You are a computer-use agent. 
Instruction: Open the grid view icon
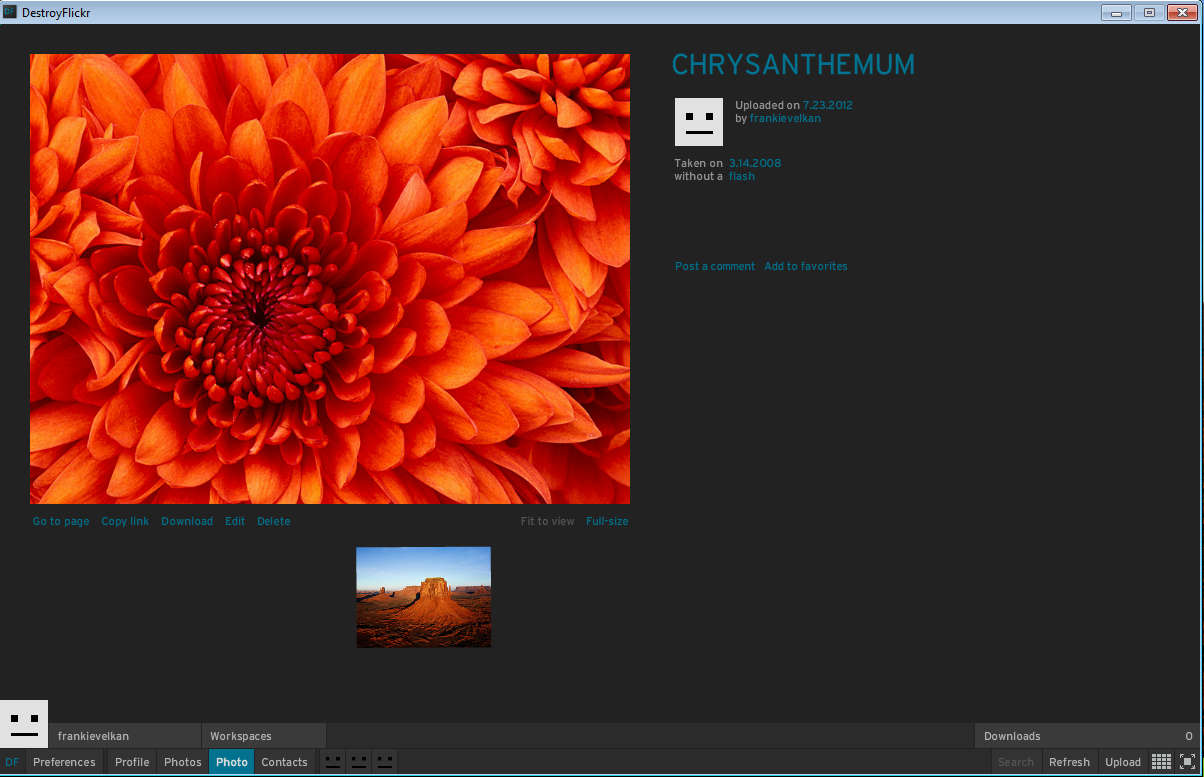[1161, 762]
